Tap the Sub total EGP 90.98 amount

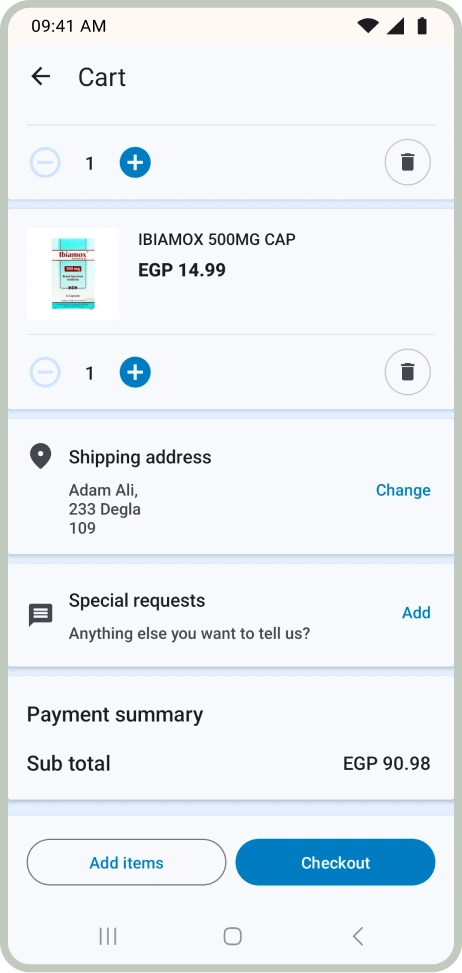pyautogui.click(x=387, y=763)
